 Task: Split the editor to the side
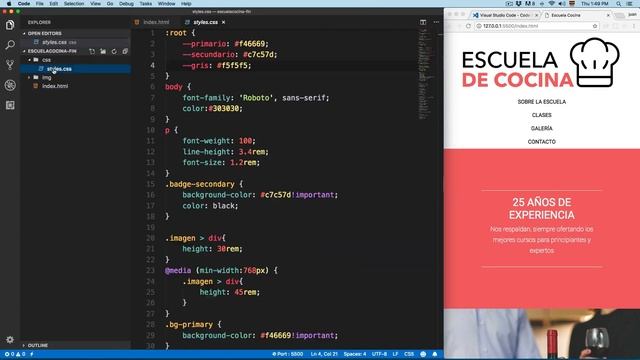pyautogui.click(x=423, y=22)
